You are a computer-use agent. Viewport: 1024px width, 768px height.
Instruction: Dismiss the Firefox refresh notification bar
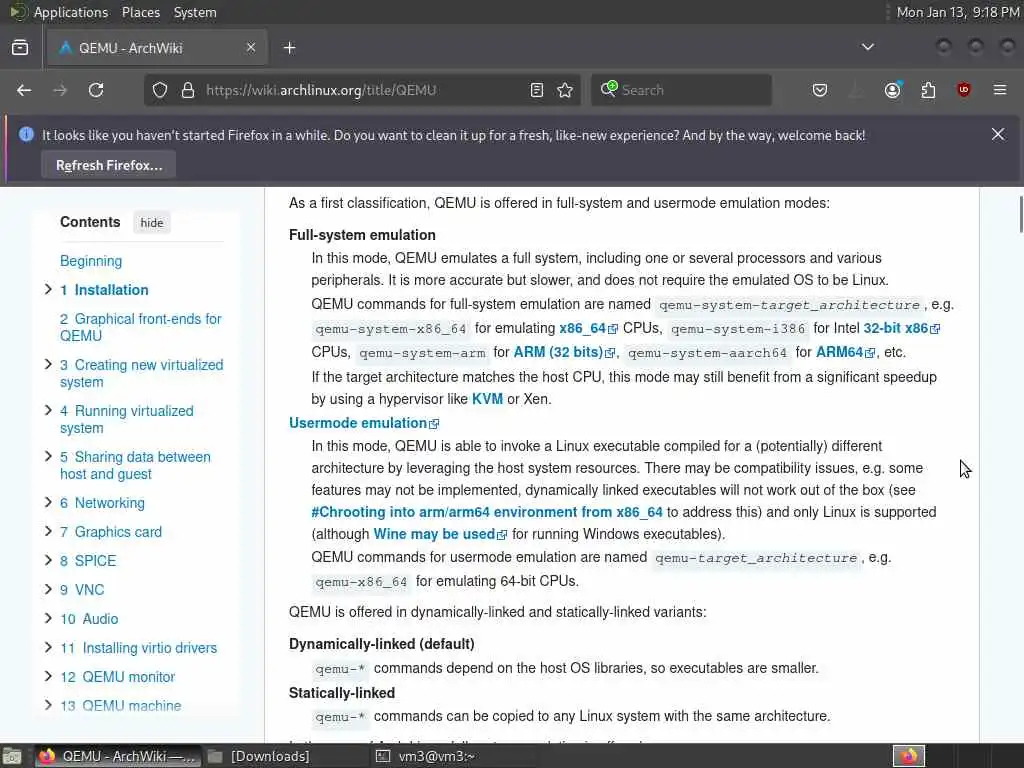point(998,135)
